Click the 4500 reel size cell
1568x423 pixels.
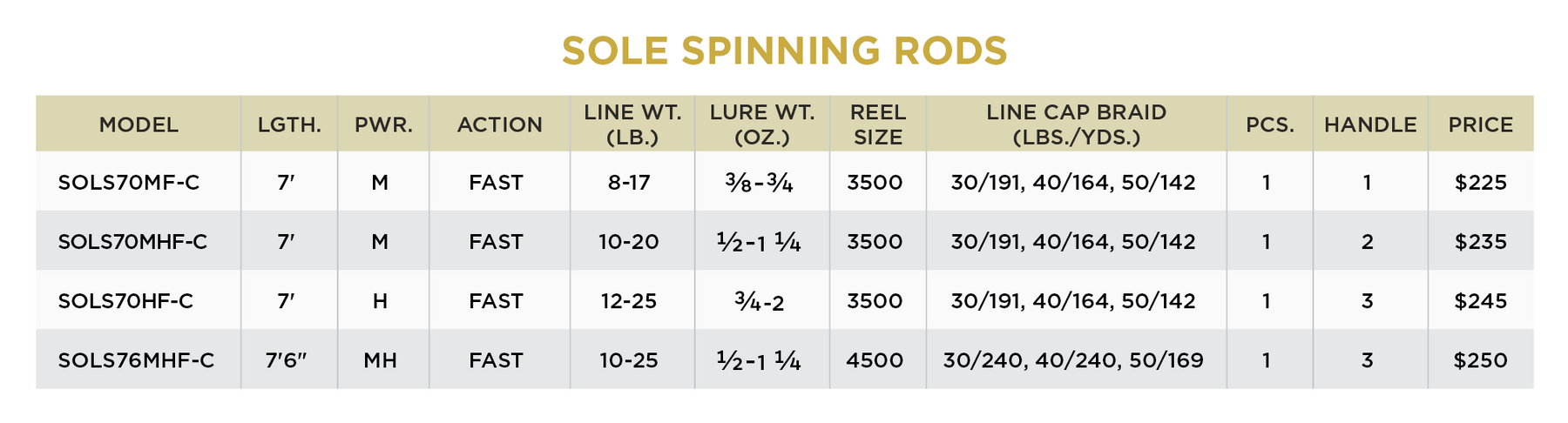tap(875, 360)
